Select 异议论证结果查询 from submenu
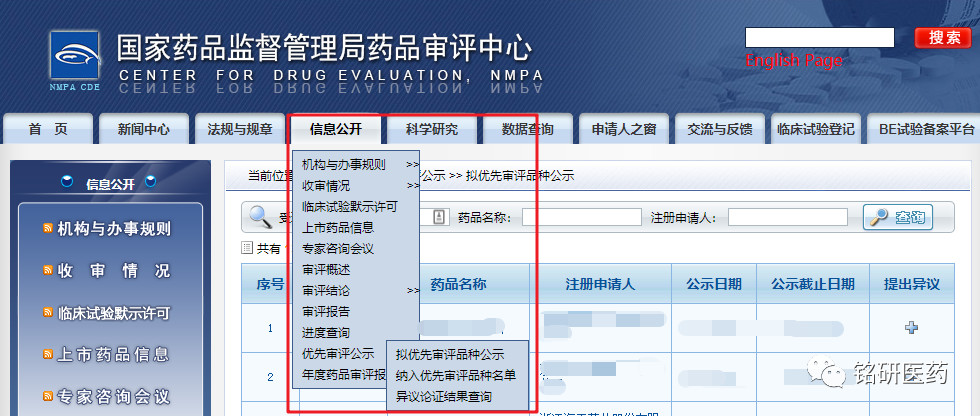This screenshot has height=416, width=980. click(443, 397)
